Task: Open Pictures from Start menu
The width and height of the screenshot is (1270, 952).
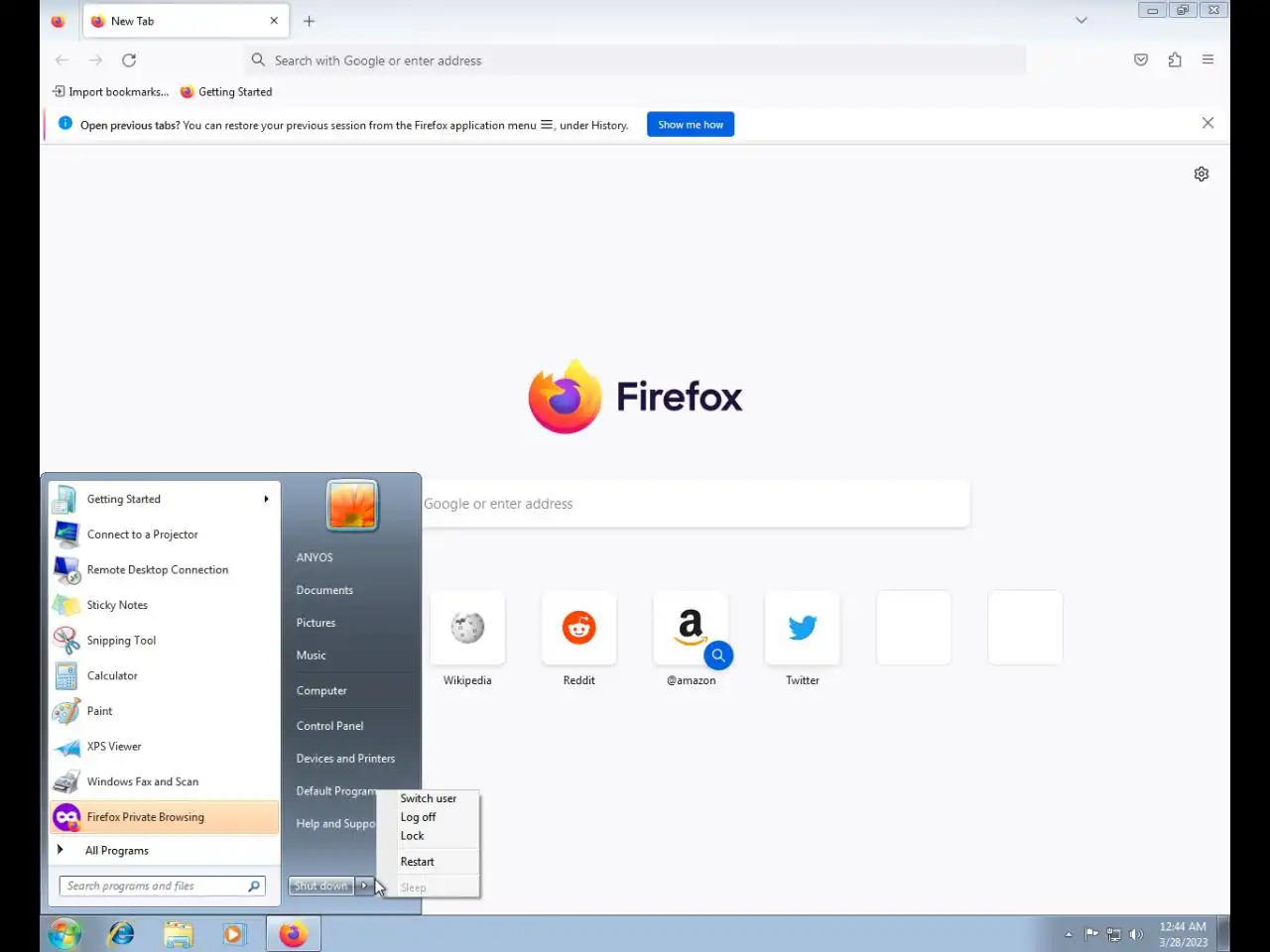Action: 316,623
